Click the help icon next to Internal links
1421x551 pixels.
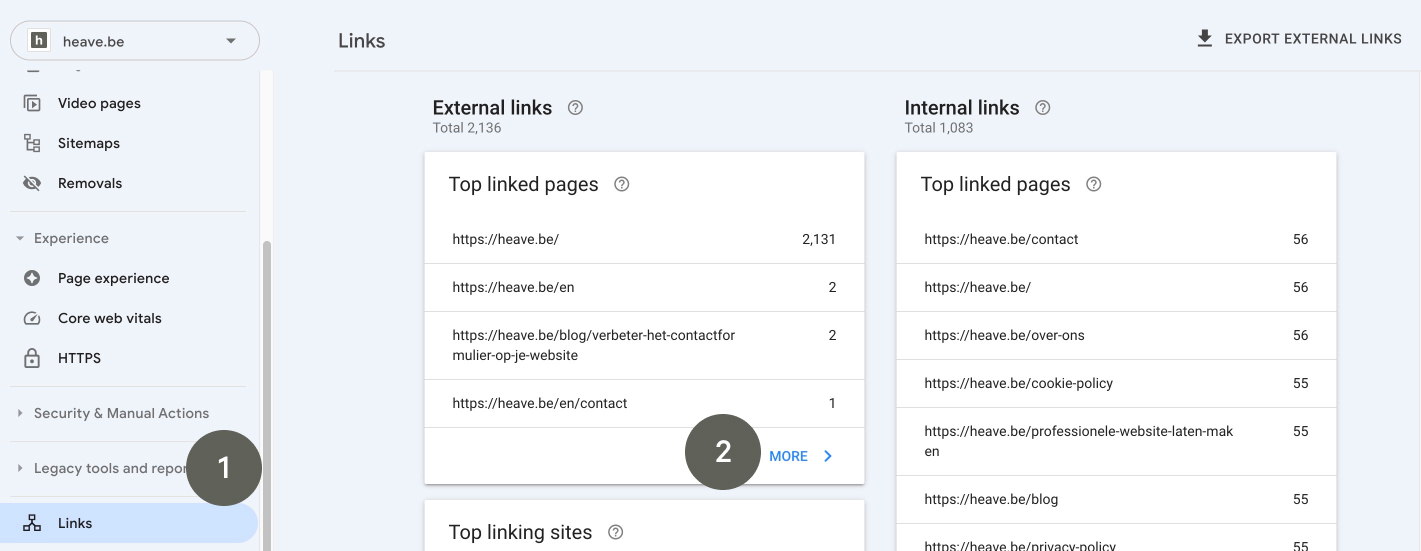click(1043, 108)
